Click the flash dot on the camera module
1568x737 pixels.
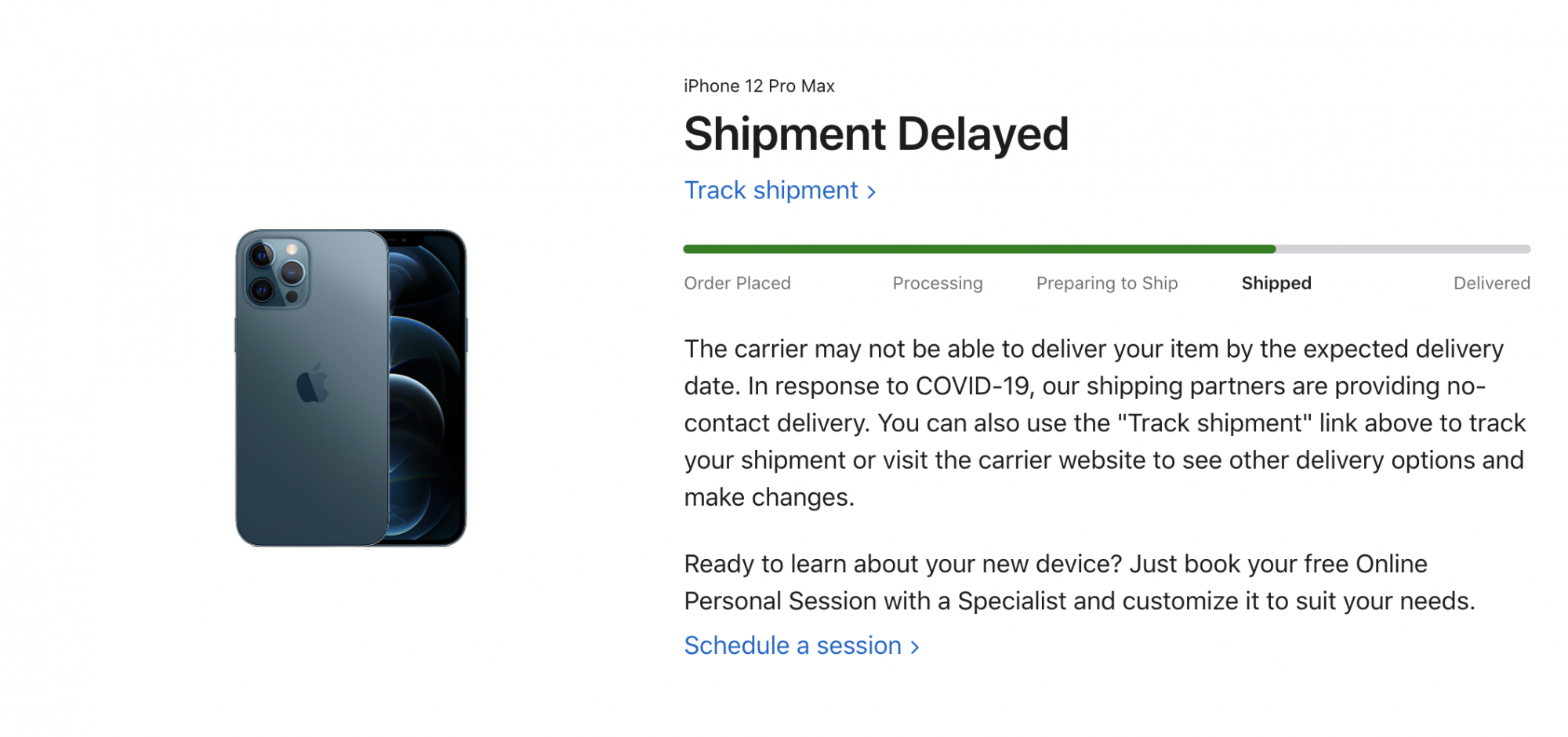(x=292, y=249)
